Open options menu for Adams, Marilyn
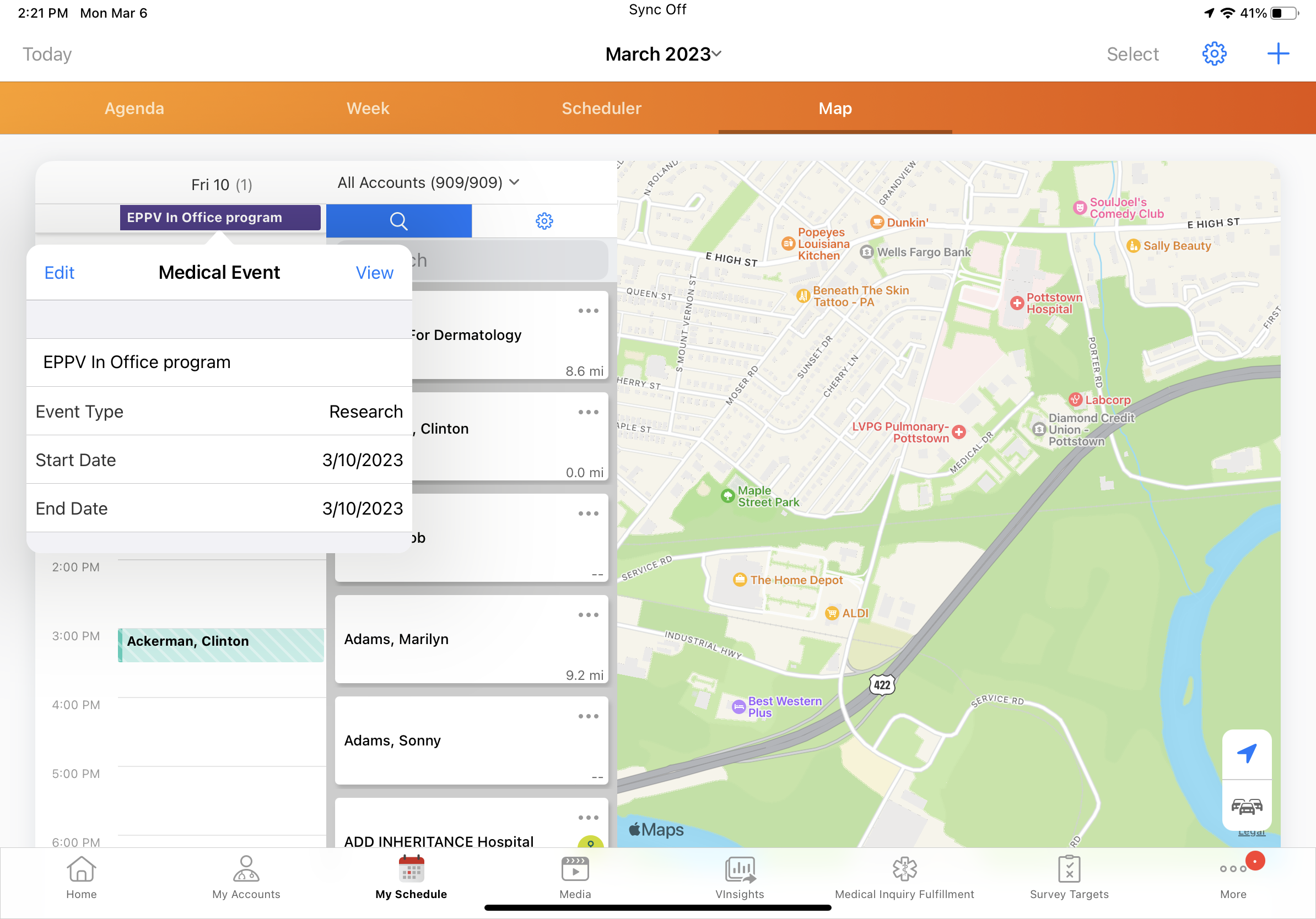The width and height of the screenshot is (1316, 919). point(588,615)
